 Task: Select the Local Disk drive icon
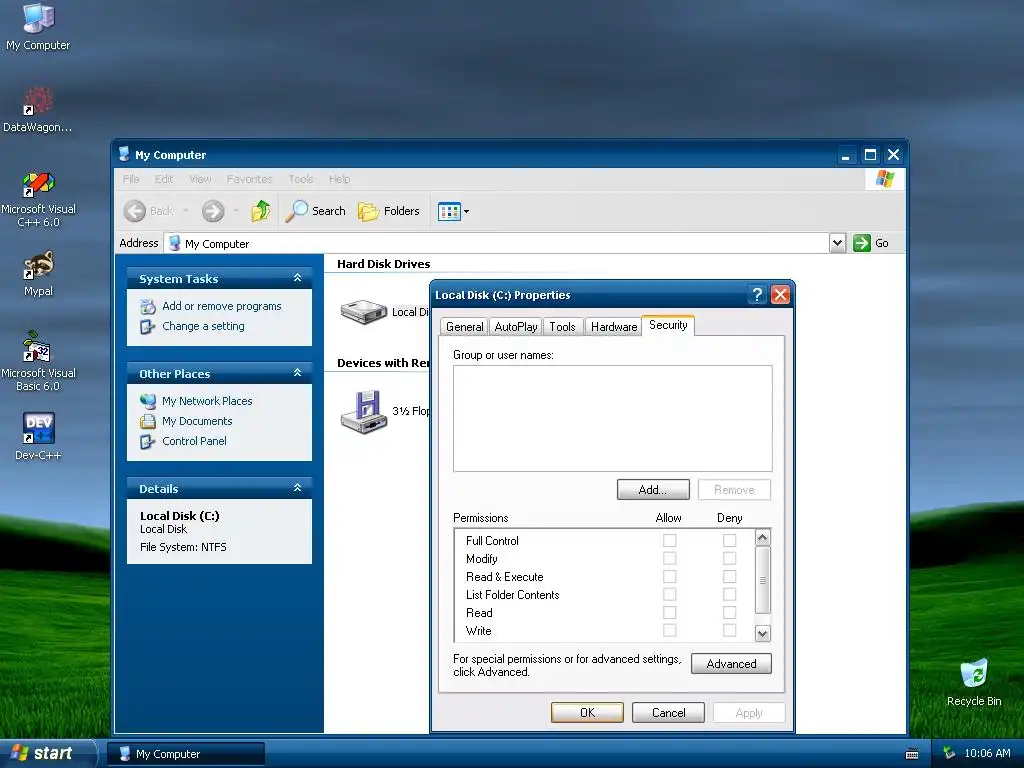(x=364, y=311)
